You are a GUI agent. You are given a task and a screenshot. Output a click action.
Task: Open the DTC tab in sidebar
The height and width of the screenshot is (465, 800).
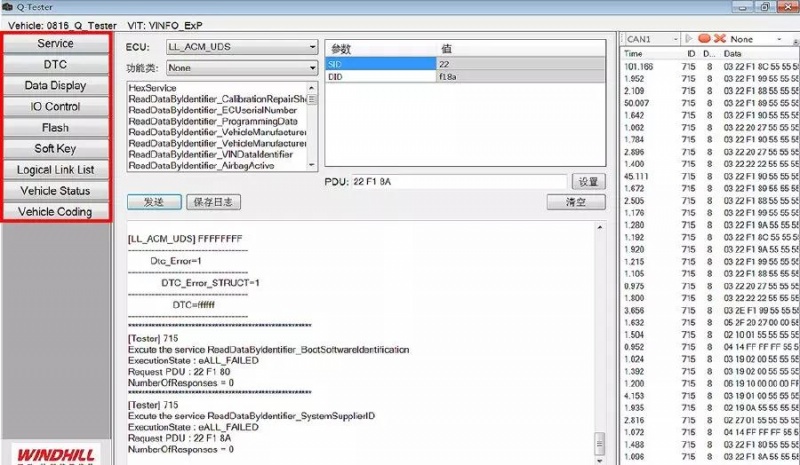click(56, 65)
